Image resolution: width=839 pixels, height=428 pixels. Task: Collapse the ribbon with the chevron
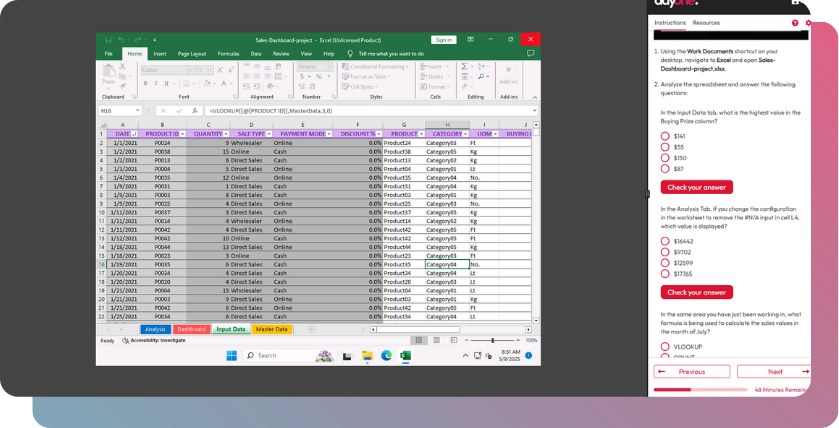tap(535, 97)
